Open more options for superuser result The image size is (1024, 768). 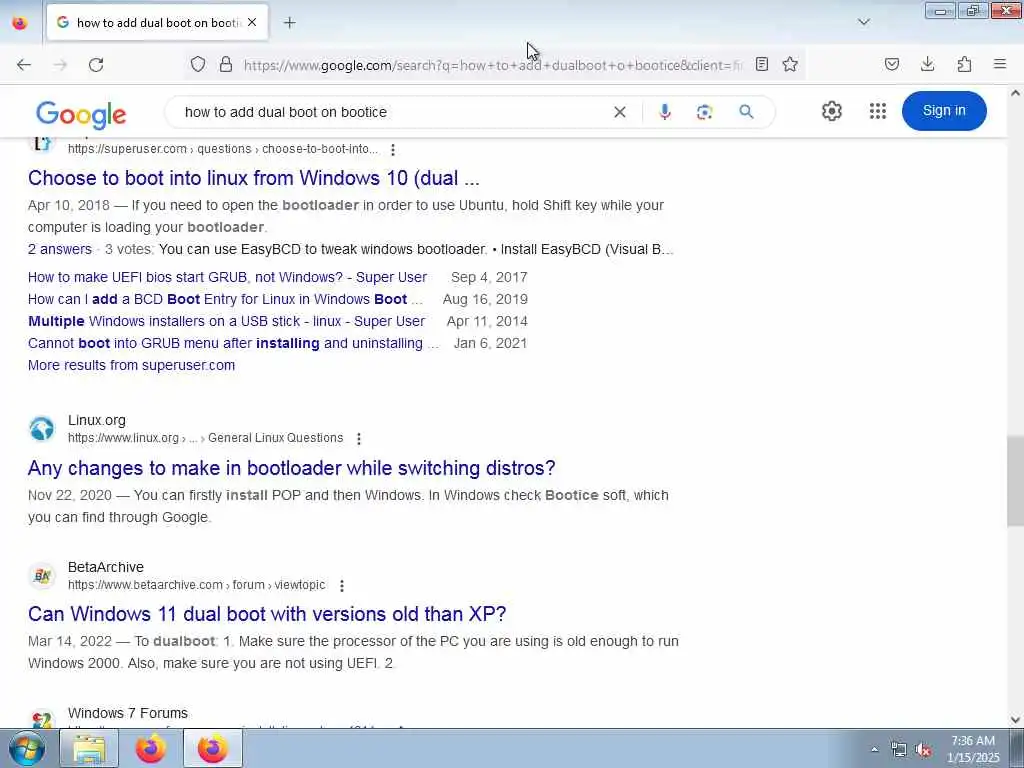392,150
